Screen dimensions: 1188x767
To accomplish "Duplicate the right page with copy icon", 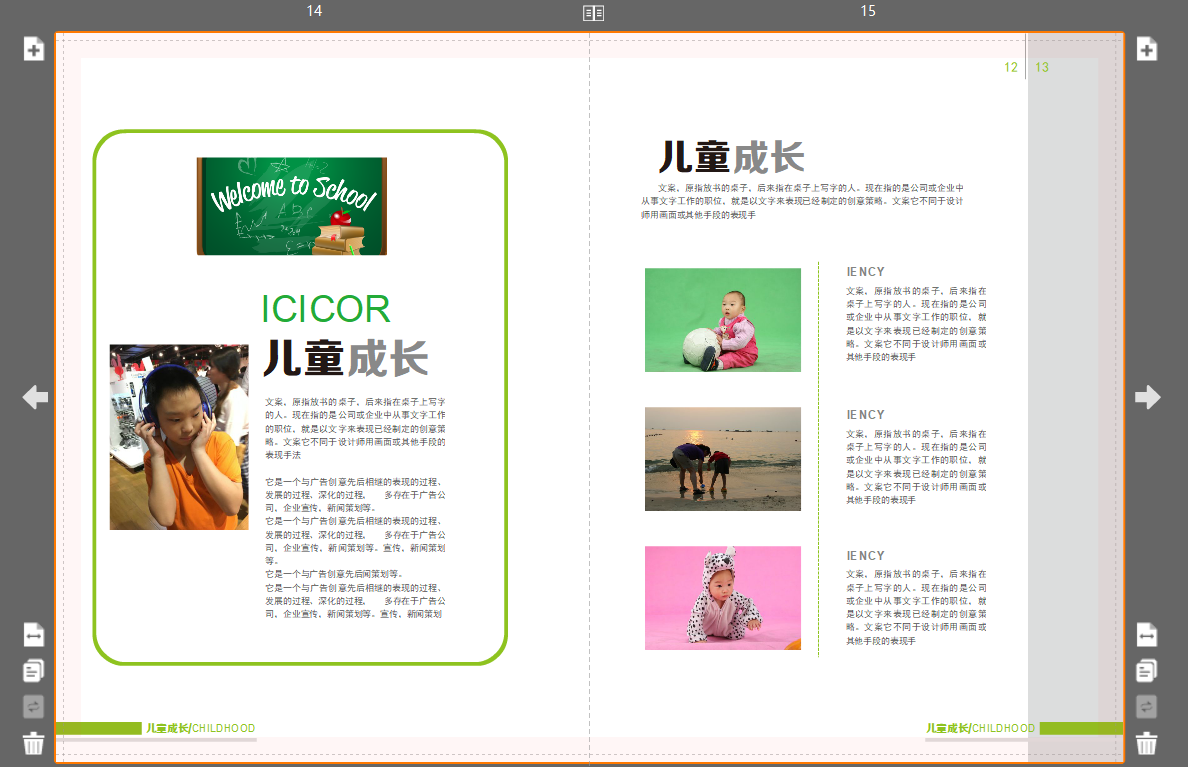I will pos(1147,670).
